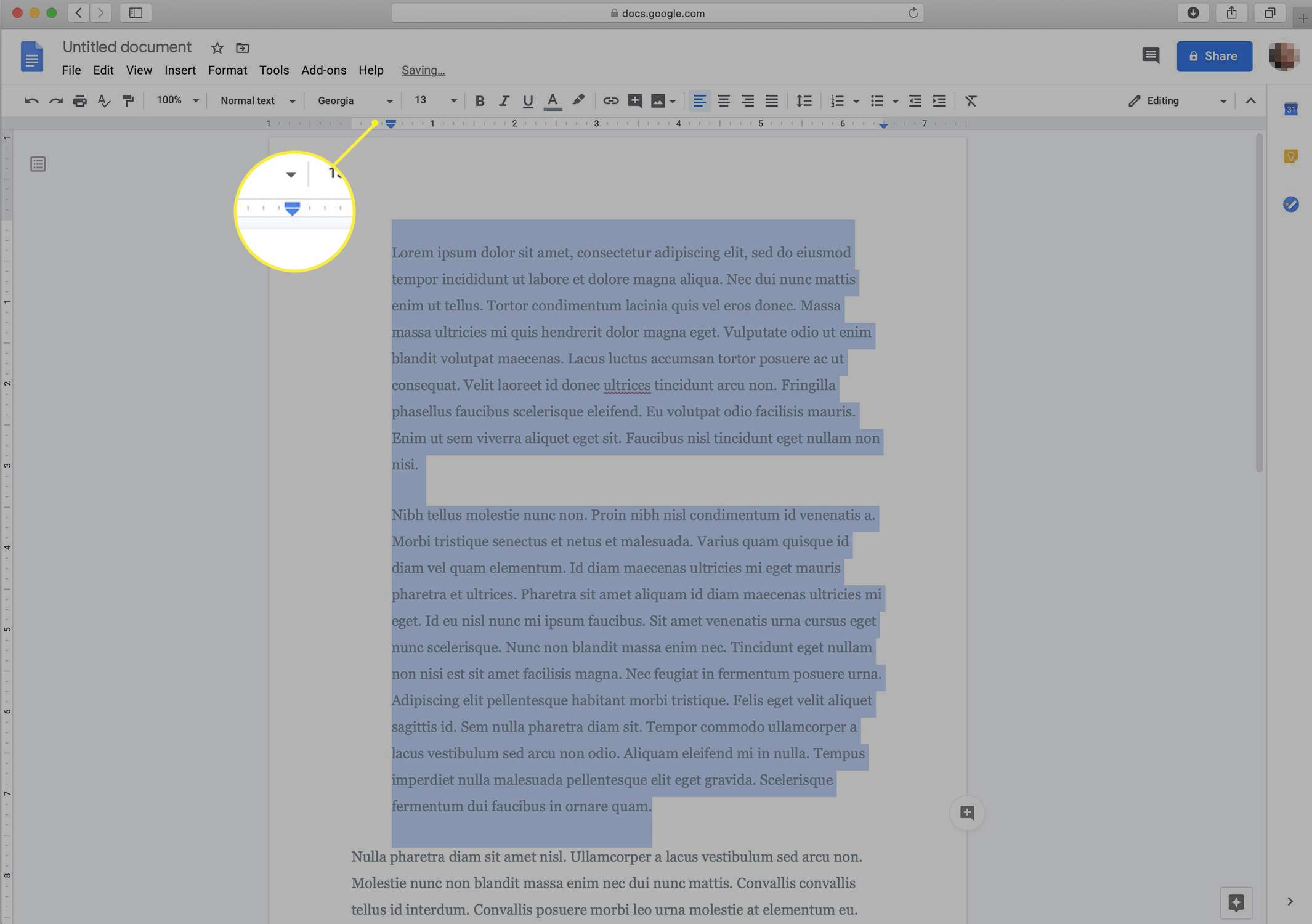Click the Share button
The image size is (1312, 924).
click(1214, 56)
